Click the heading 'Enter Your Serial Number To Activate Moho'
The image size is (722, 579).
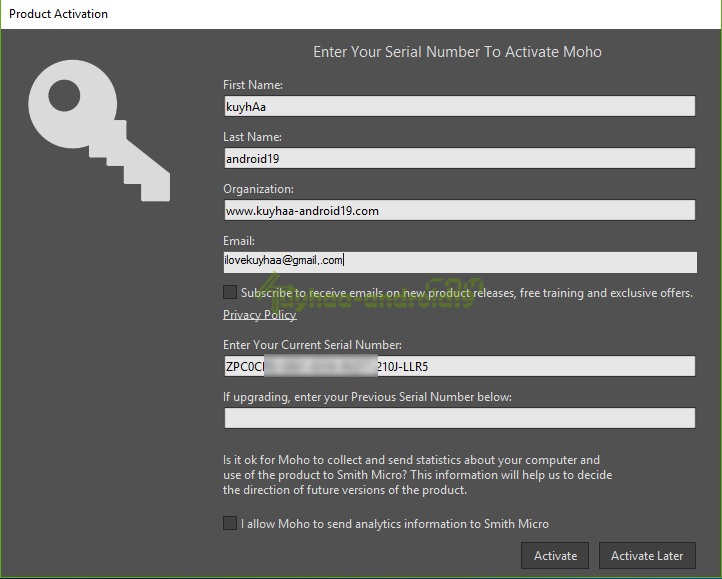[457, 52]
